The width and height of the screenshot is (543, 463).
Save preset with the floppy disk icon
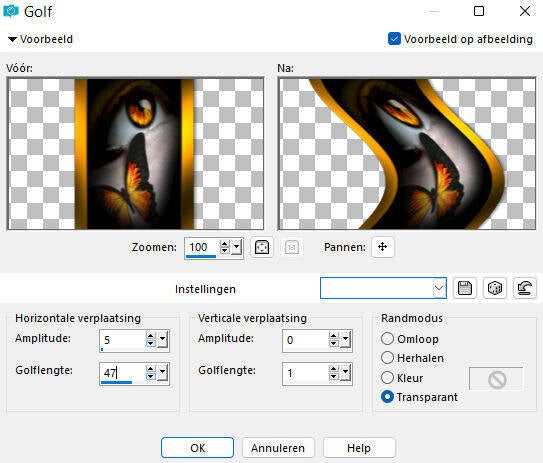tap(465, 288)
